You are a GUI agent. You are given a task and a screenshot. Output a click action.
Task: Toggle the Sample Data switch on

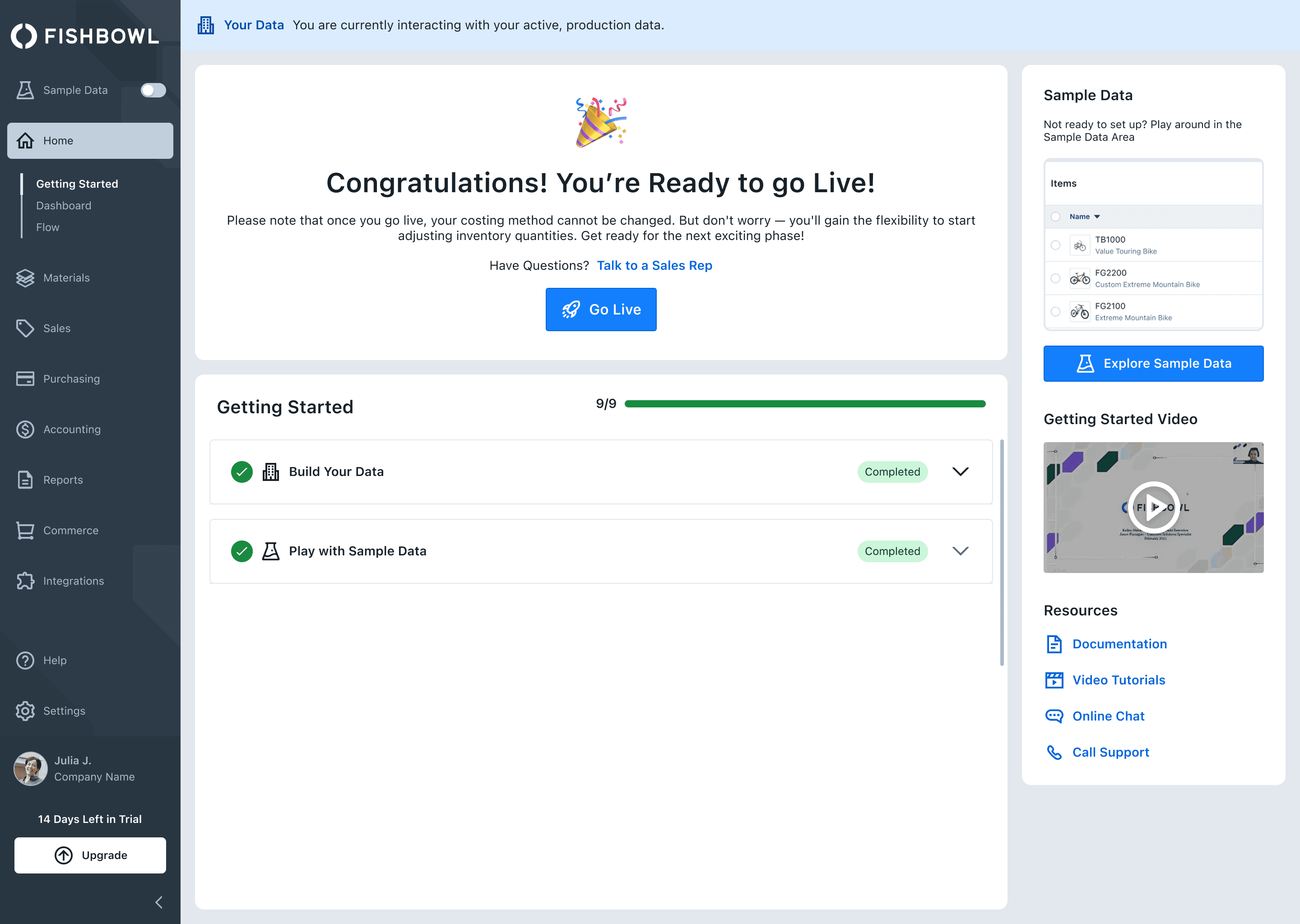[x=153, y=91]
